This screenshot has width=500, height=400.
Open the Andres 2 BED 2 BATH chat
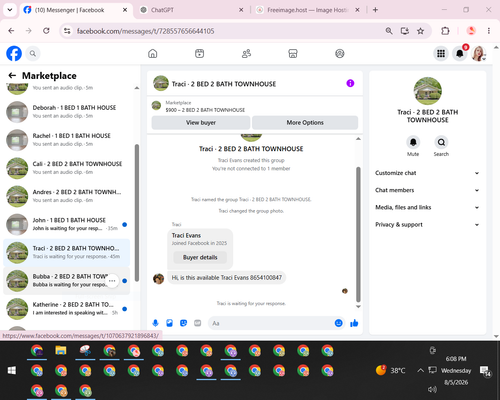point(68,196)
